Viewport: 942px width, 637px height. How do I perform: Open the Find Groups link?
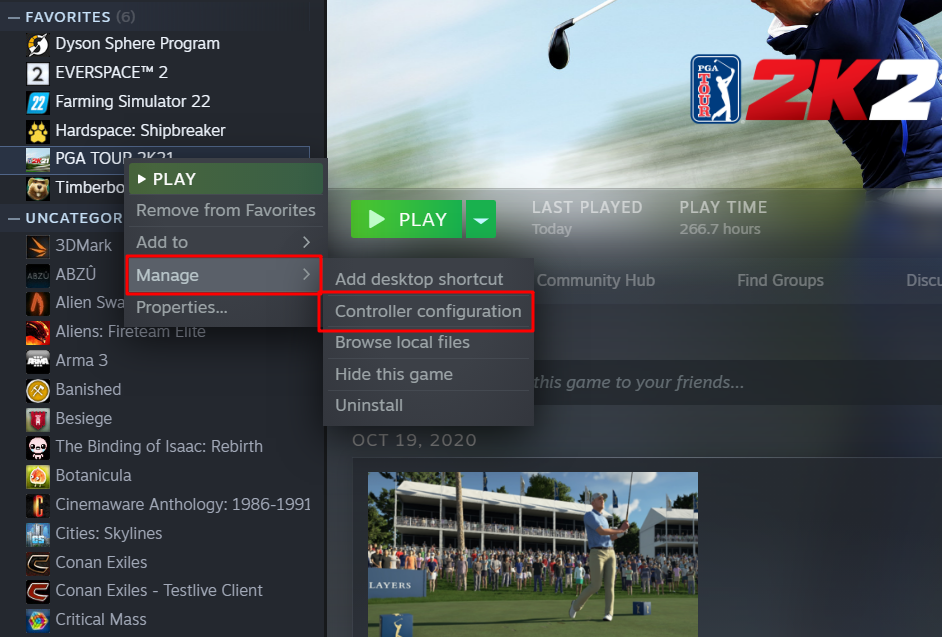[x=780, y=281]
